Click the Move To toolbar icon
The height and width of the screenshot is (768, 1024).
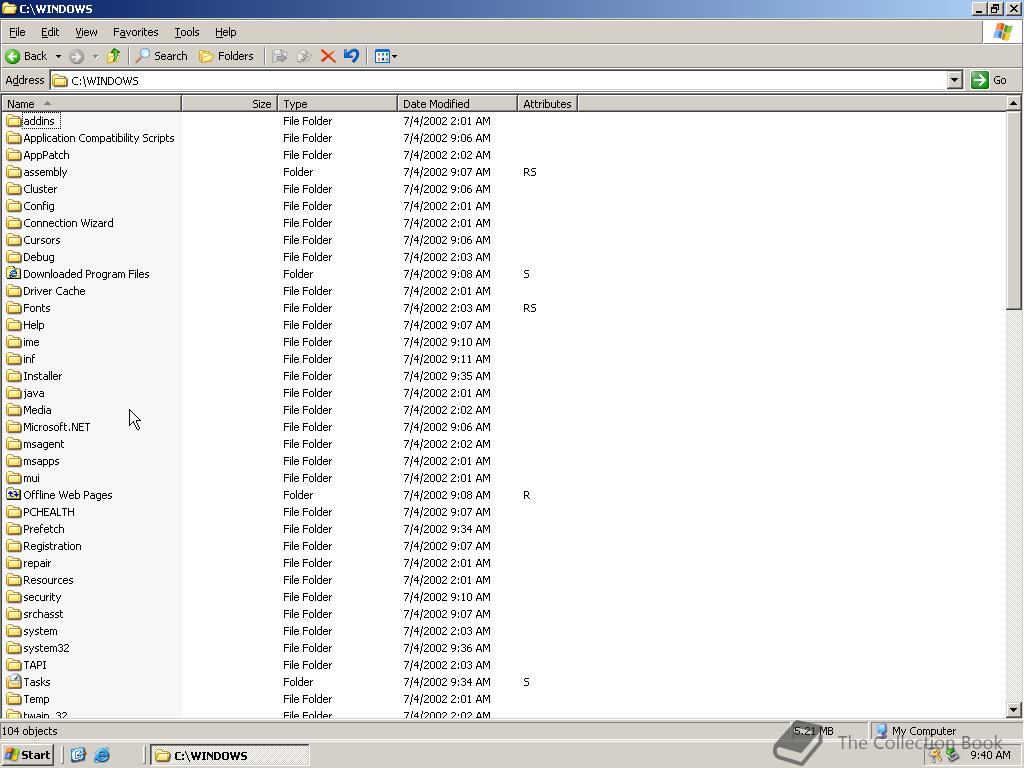(280, 56)
